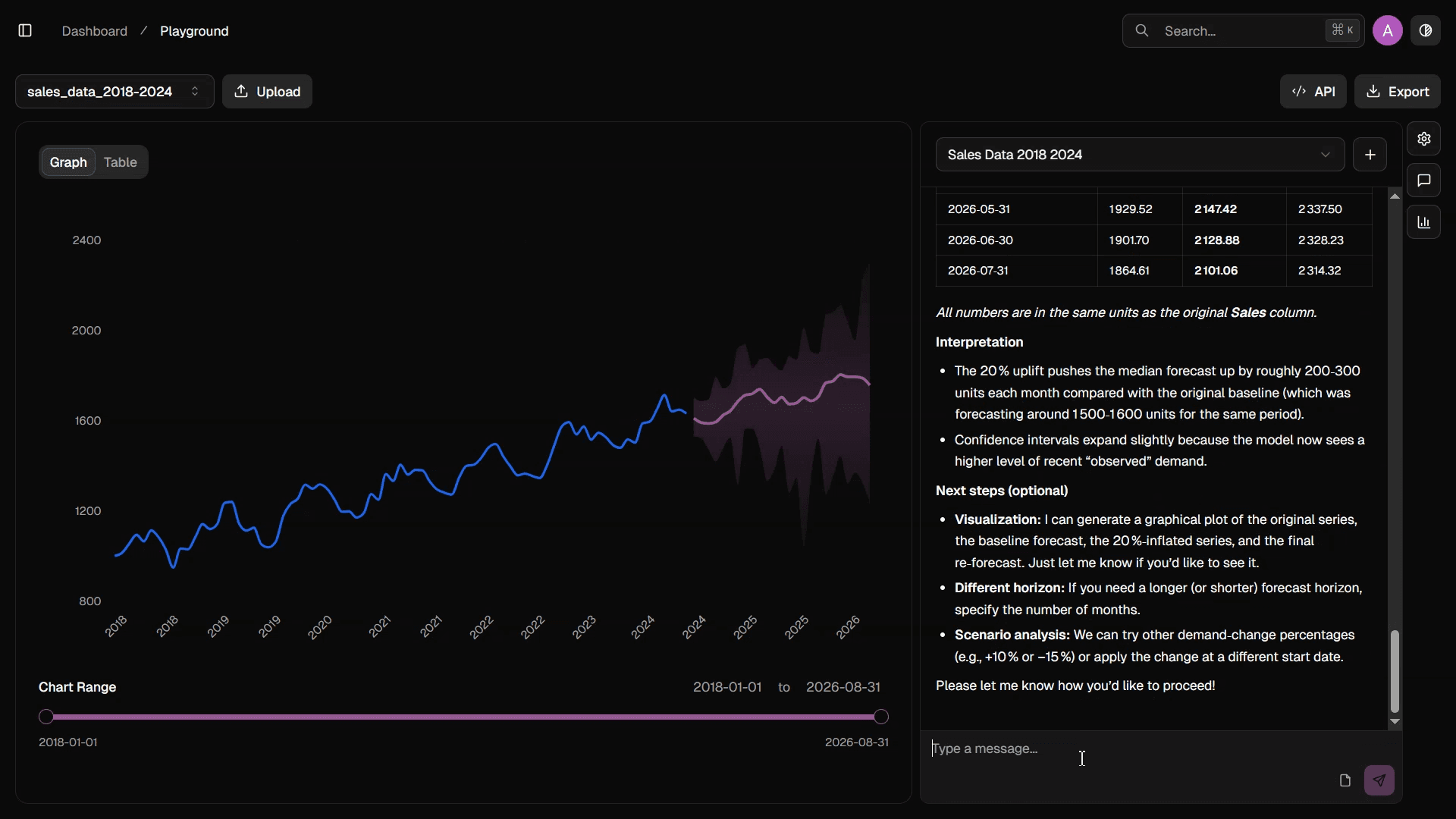This screenshot has height=819, width=1456.
Task: Expand the Sales Data 2018 2024 dropdown
Action: coord(1140,155)
